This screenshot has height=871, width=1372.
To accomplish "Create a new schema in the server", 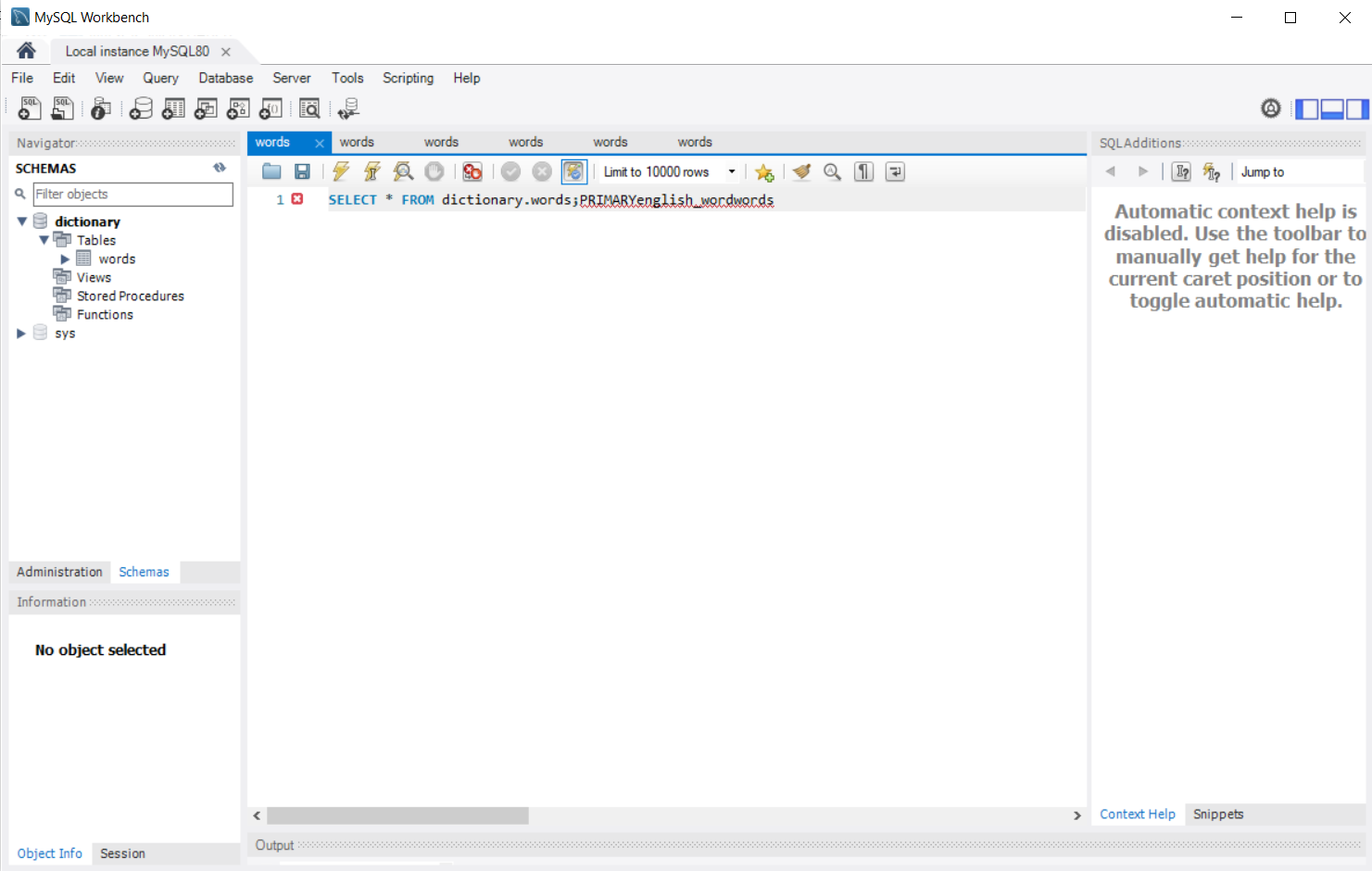I will click(x=141, y=108).
